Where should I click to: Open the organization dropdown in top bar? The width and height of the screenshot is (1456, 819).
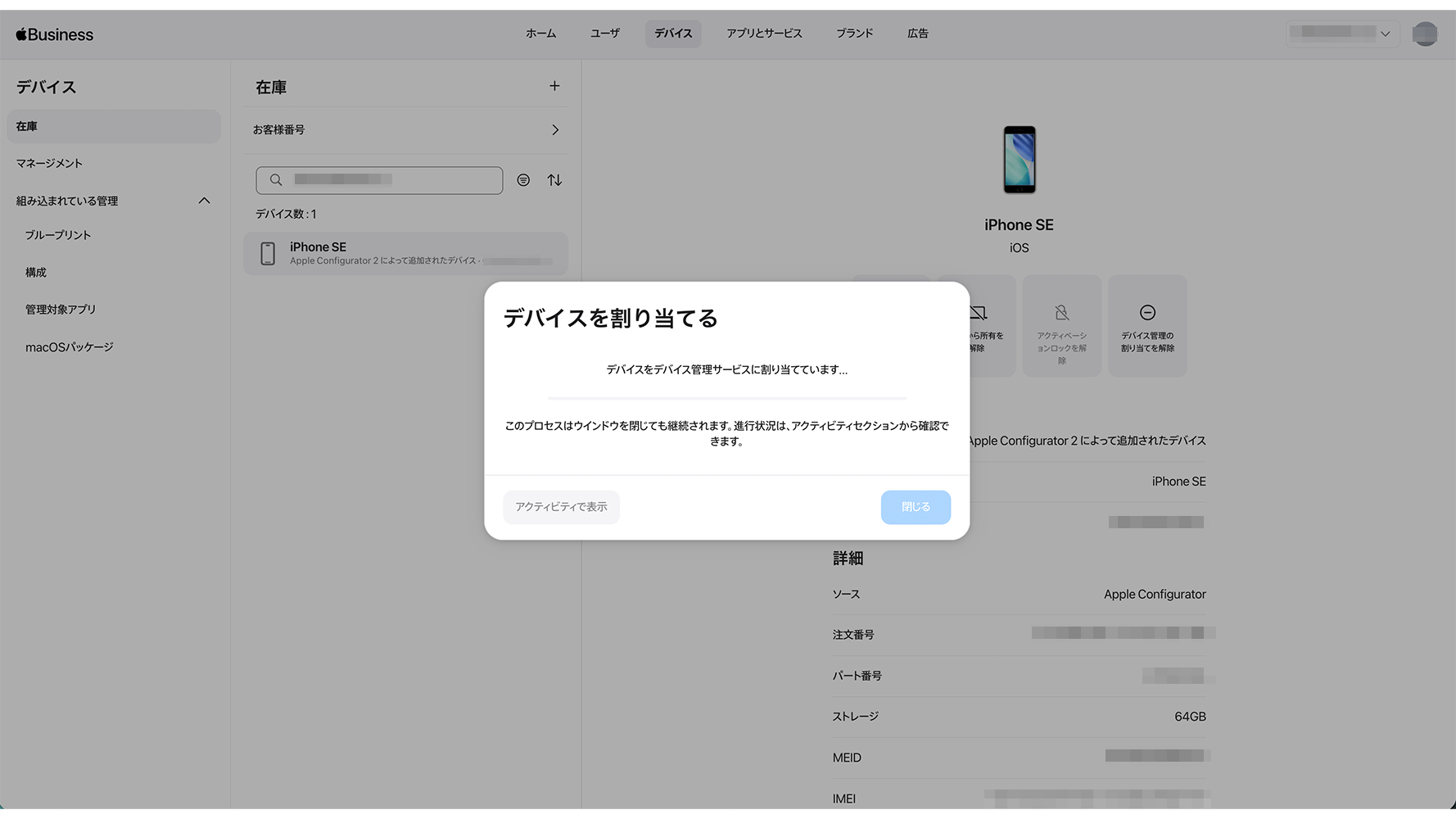(1341, 34)
